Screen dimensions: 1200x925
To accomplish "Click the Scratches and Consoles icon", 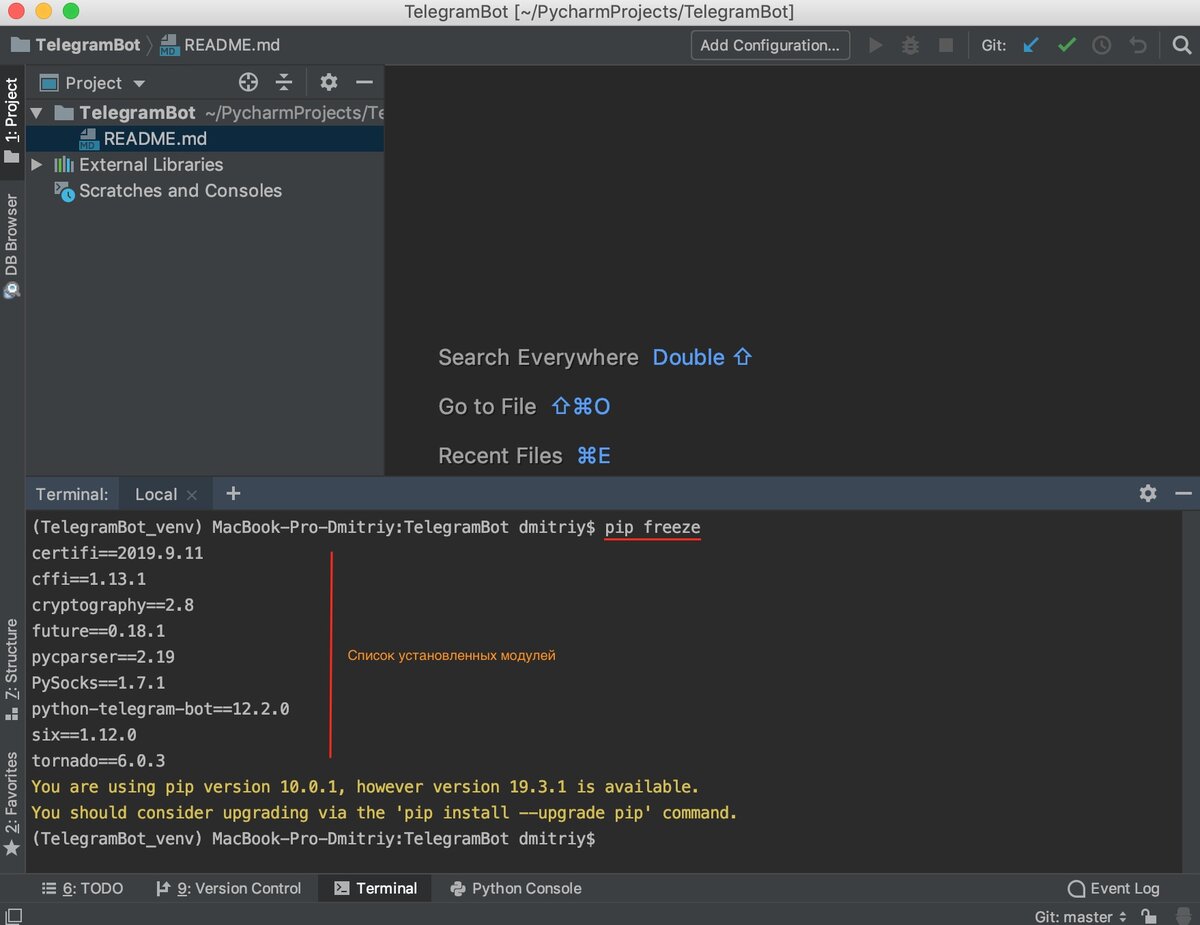I will coord(64,191).
